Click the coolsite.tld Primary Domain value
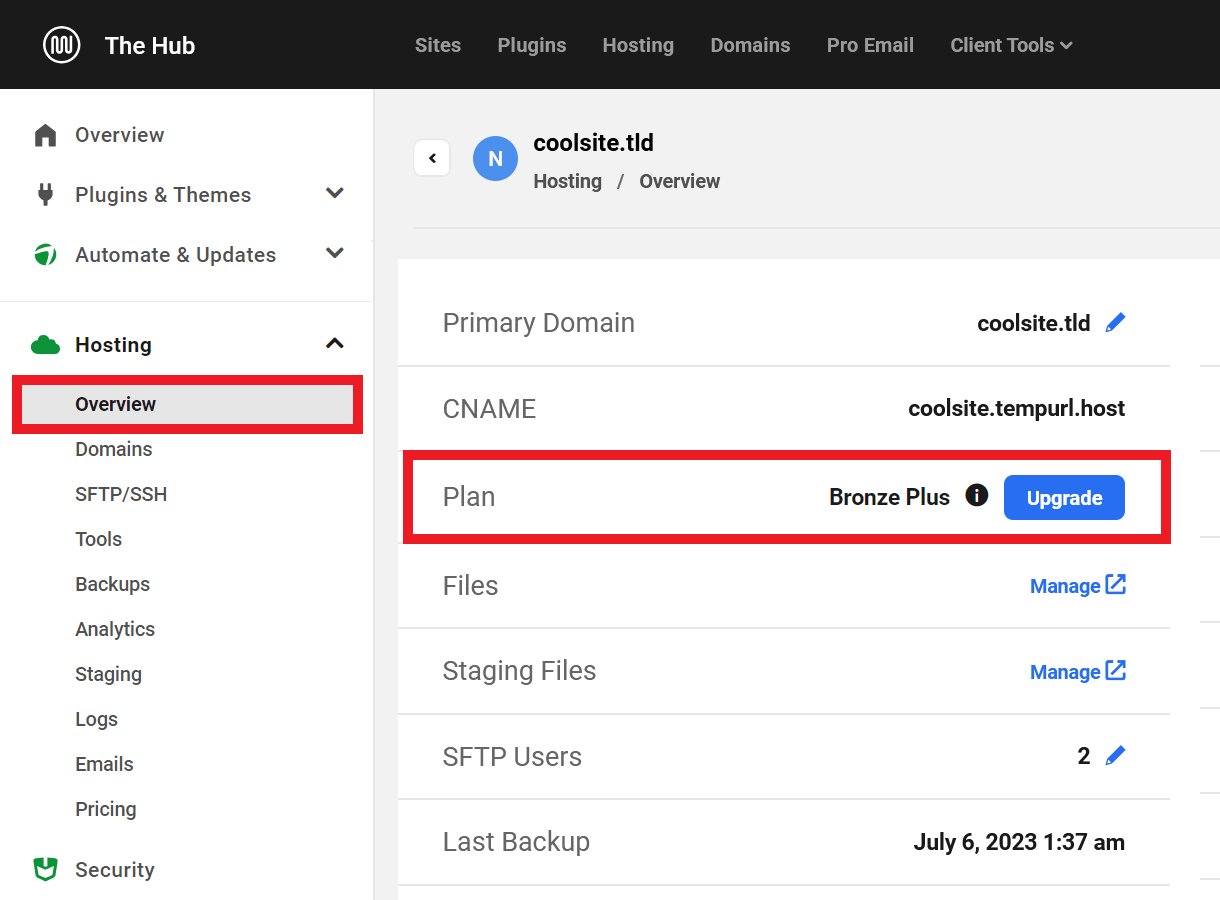This screenshot has height=900, width=1220. click(x=1034, y=323)
